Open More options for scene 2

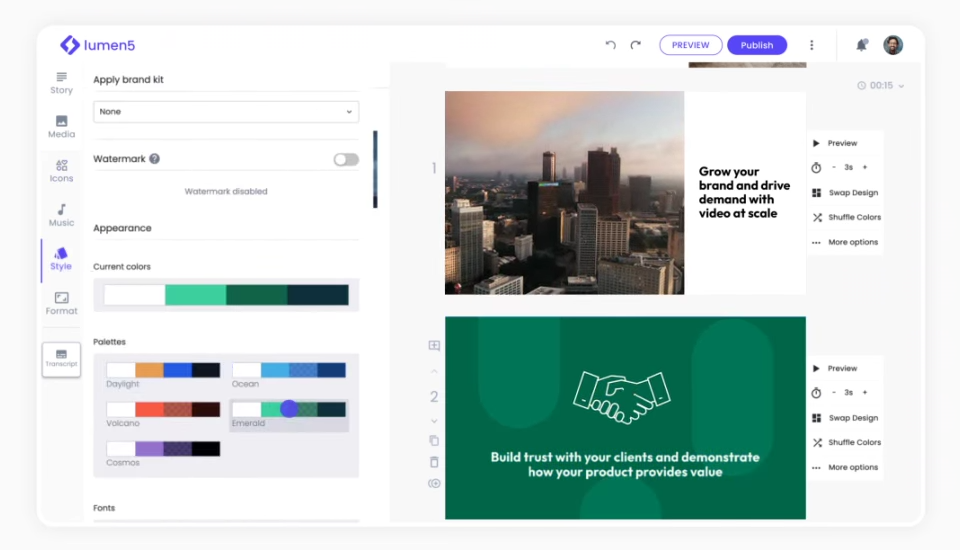click(x=845, y=467)
